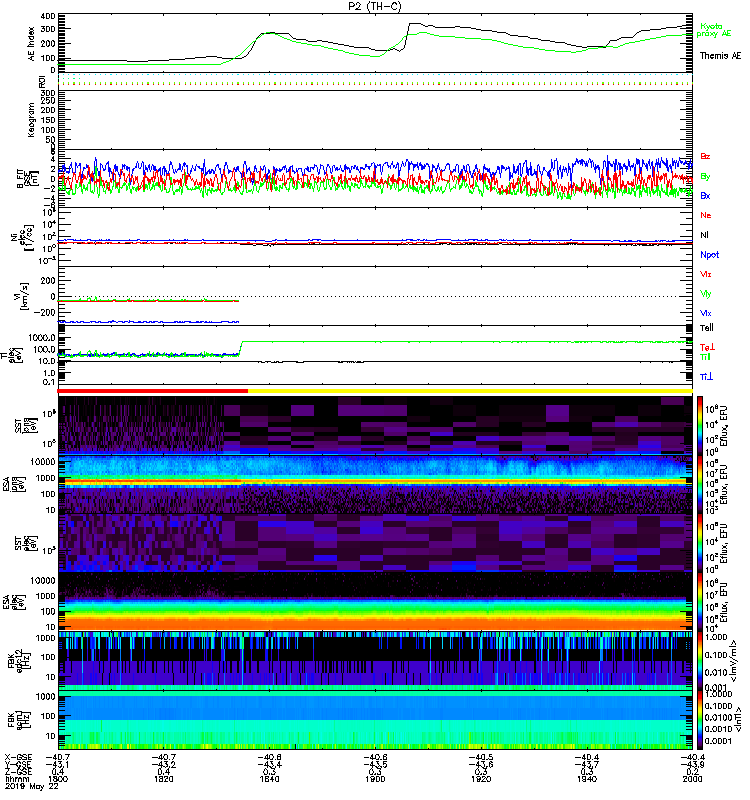The height and width of the screenshot is (800, 750).
Task: Select the Y-GSE value -43.1
Action: (x=57, y=765)
